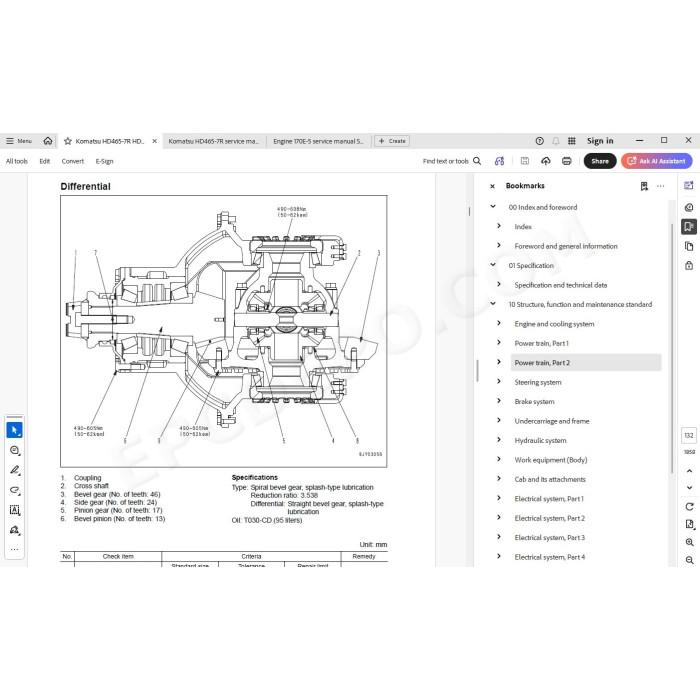Click the Ask AI Assistant button

pyautogui.click(x=657, y=161)
